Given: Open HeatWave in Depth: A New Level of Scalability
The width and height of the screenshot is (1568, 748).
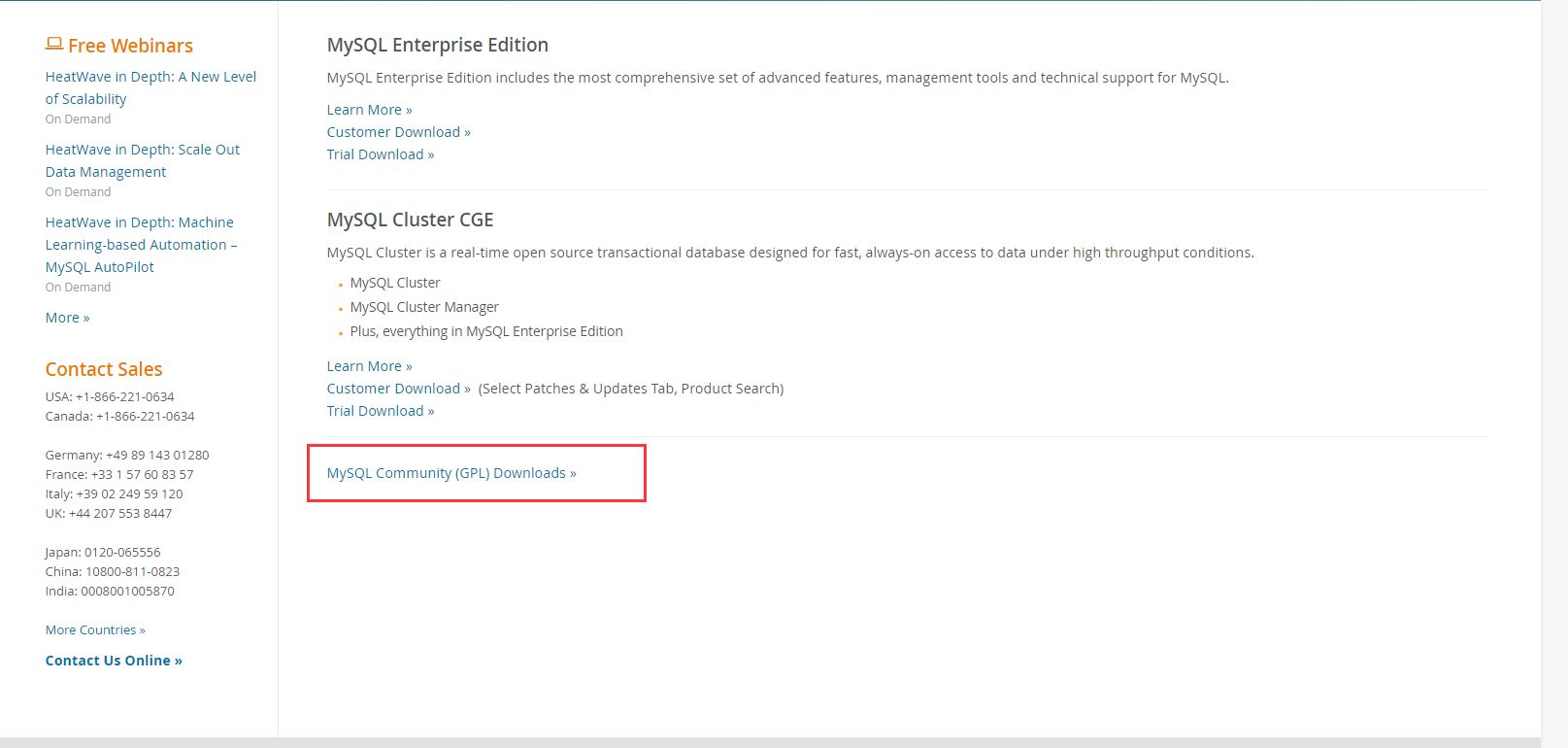Looking at the screenshot, I should (x=150, y=87).
